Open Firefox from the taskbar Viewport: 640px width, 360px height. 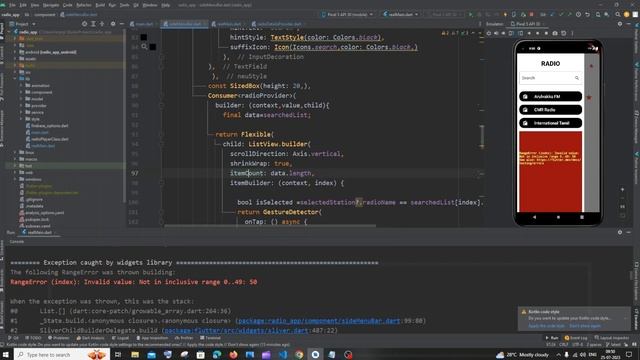[x=233, y=355]
